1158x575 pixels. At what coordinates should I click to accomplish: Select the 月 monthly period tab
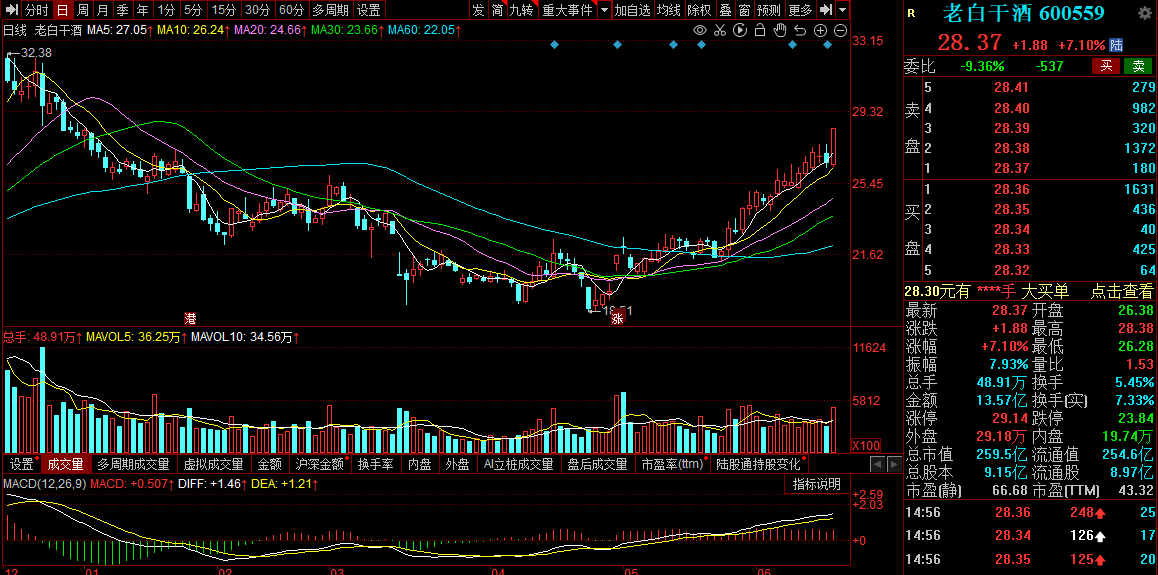[x=103, y=10]
